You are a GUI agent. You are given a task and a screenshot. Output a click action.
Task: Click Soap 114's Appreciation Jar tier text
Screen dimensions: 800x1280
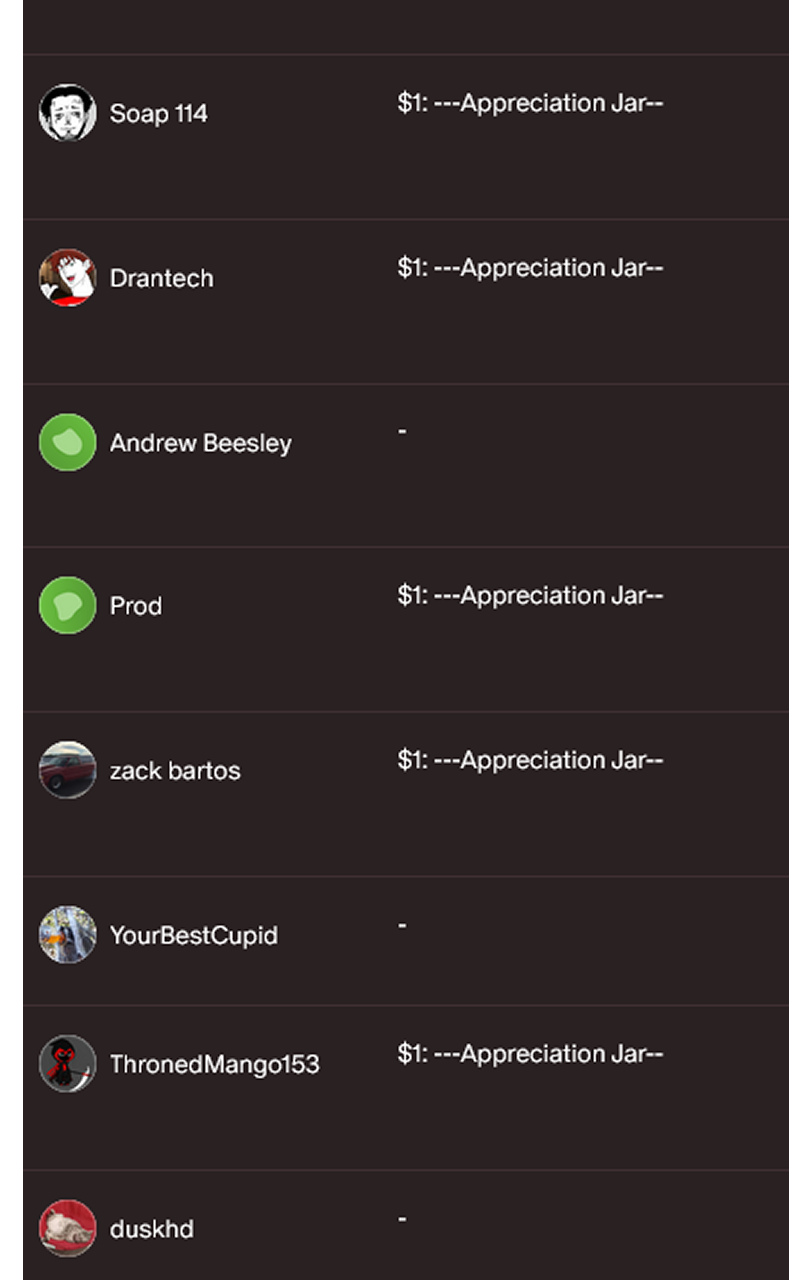coord(530,103)
